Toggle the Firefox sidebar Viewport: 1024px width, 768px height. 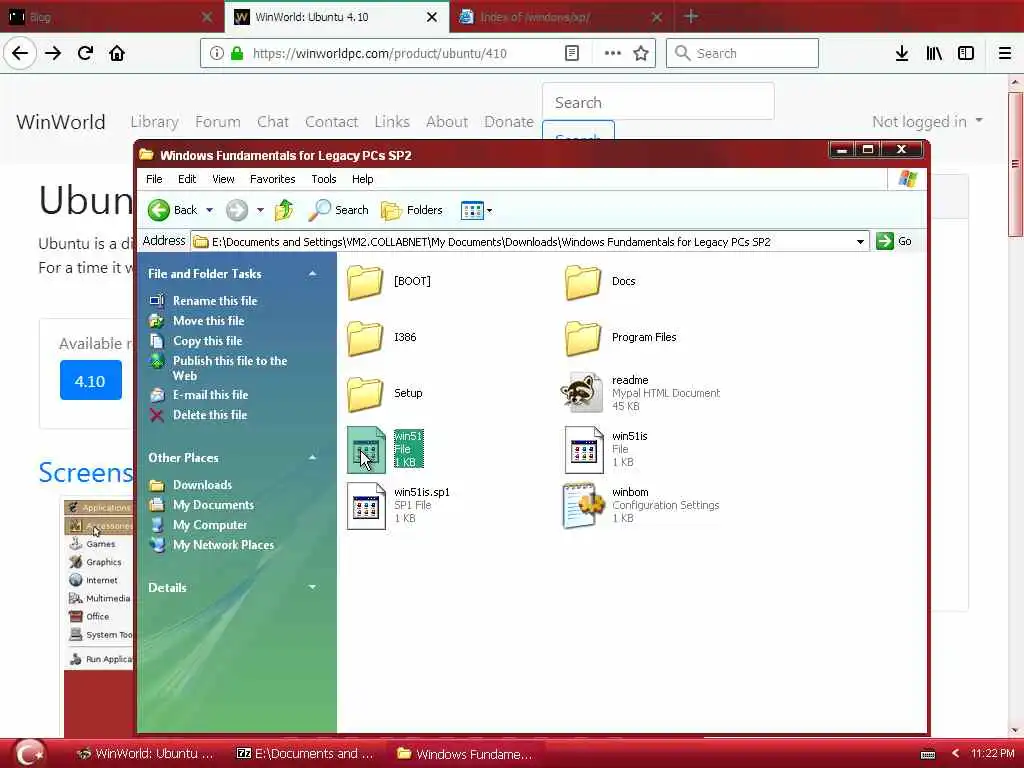pos(966,53)
